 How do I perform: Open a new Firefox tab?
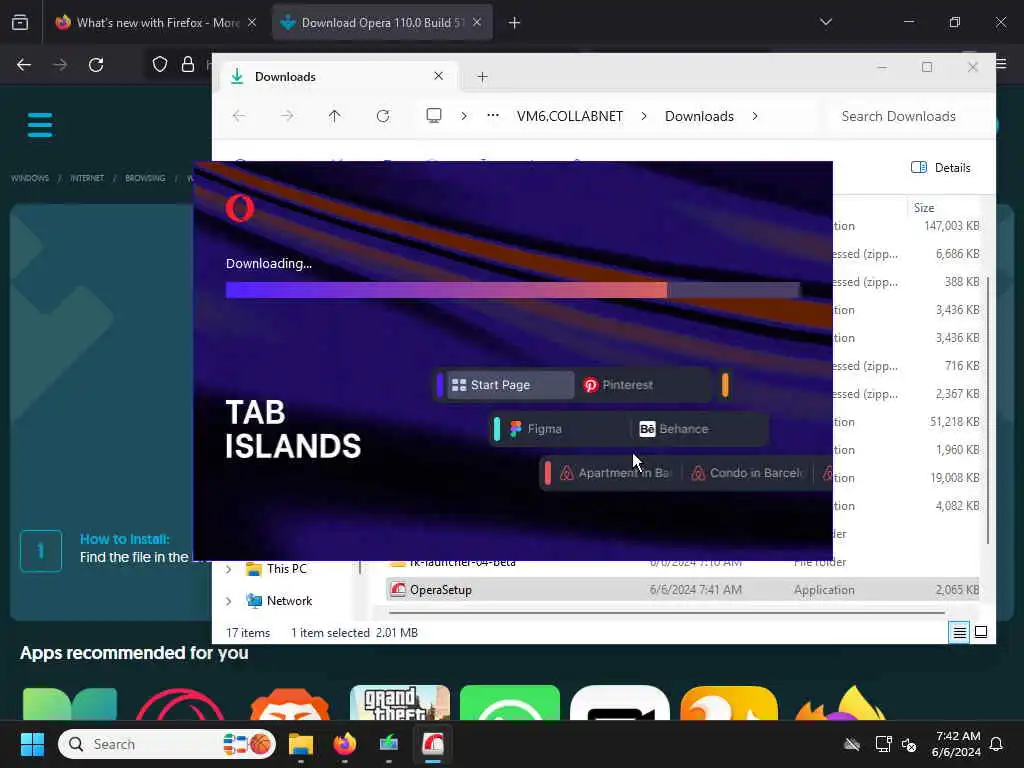point(515,23)
